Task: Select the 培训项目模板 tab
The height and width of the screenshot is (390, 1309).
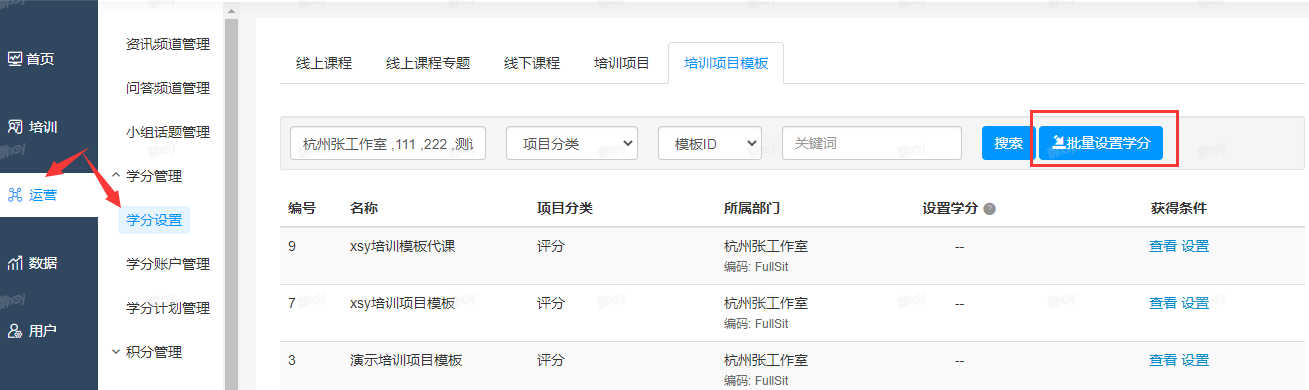Action: [x=726, y=63]
